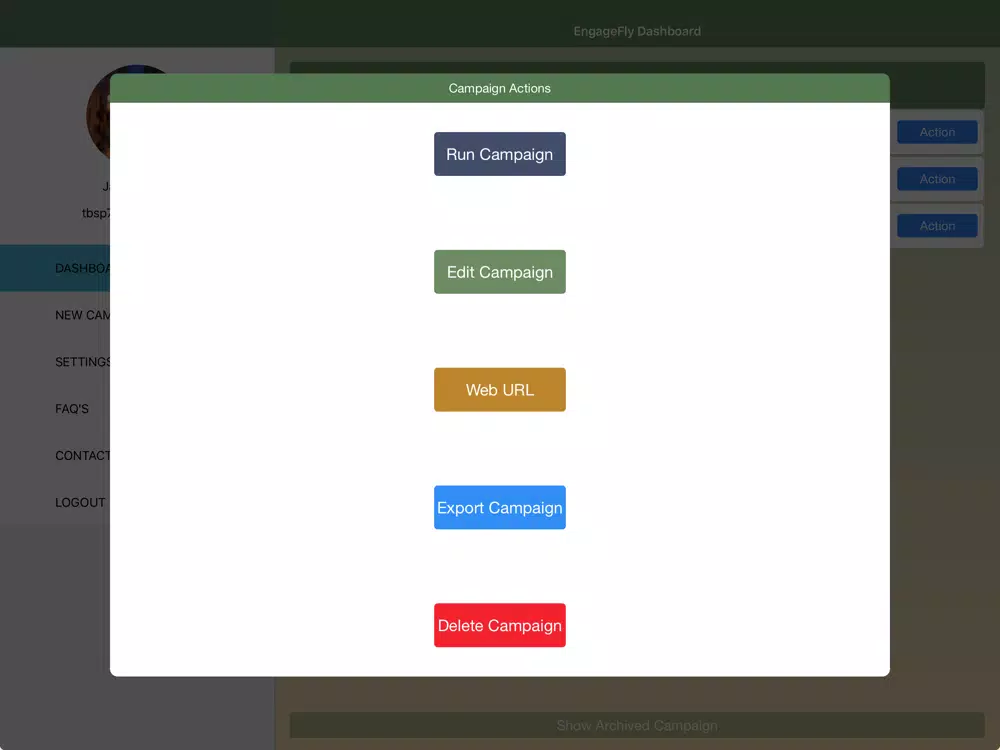Choose Export Campaign

click(x=499, y=508)
